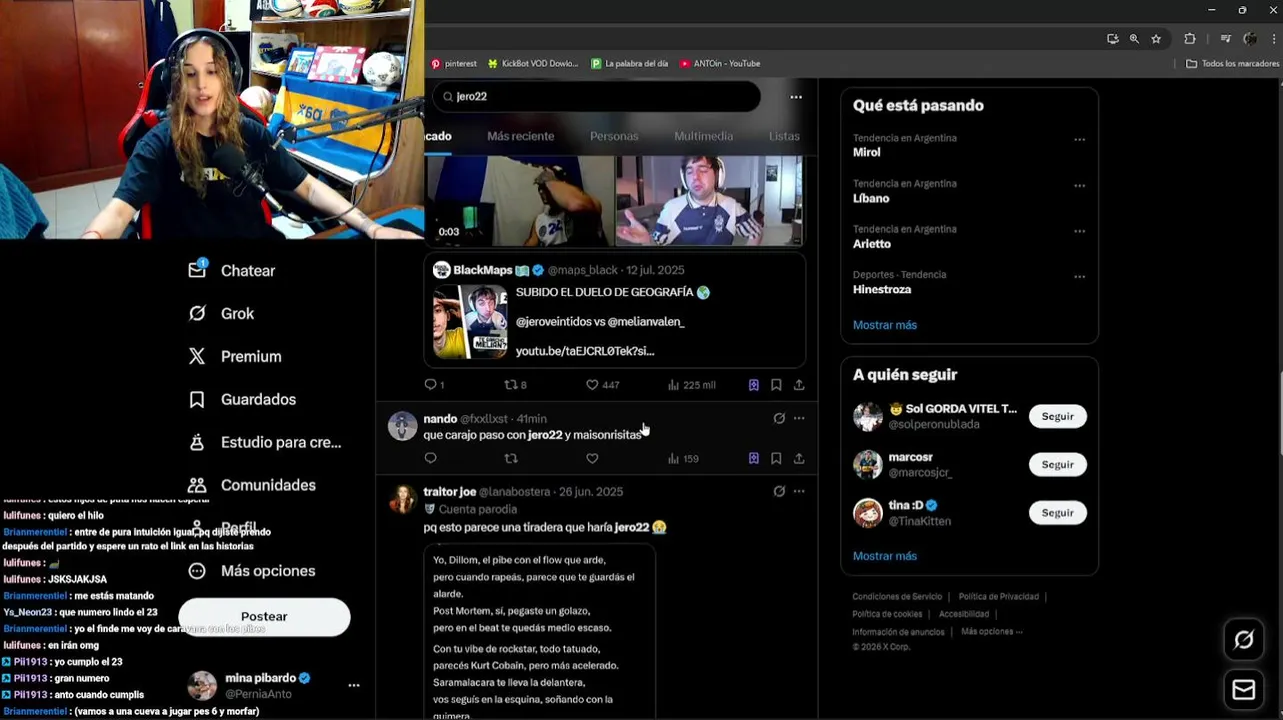
Task: Share the BlackMaps post
Action: pyautogui.click(x=799, y=384)
